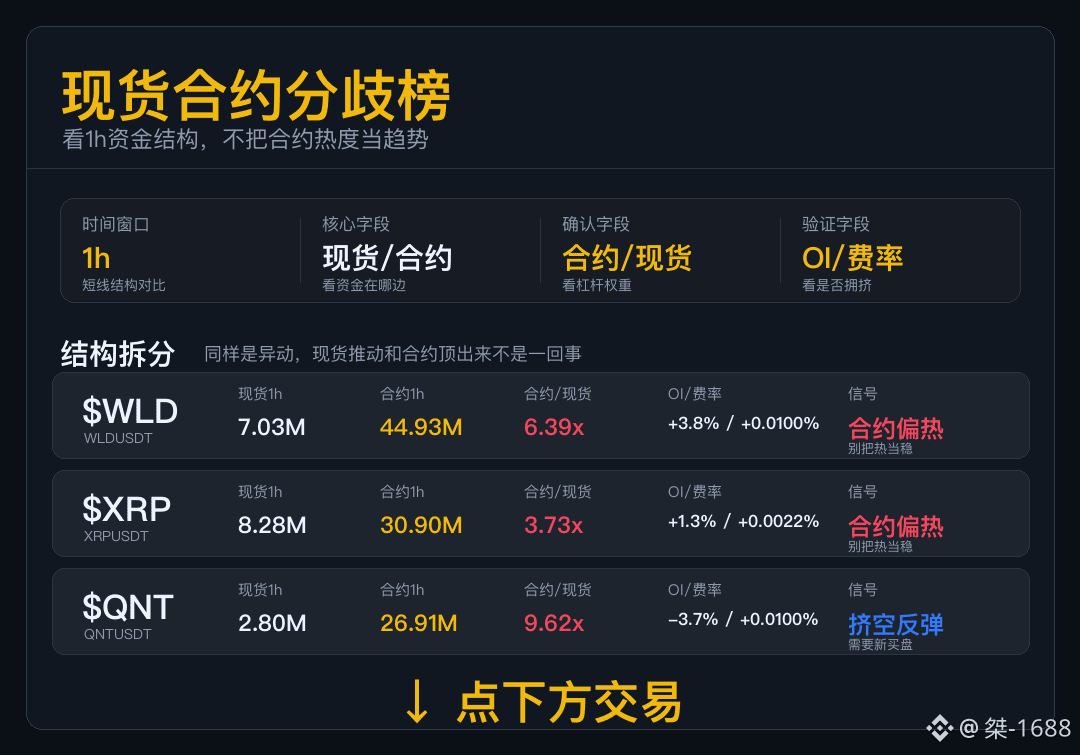
Task: Click the 点下方交易 call-to-action text
Action: (569, 702)
